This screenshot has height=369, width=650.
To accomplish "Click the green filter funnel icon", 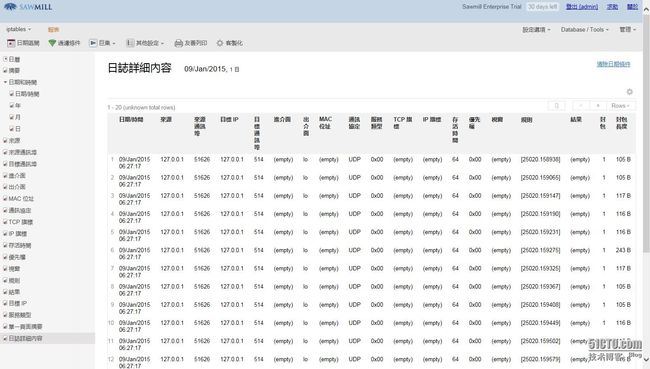I will 52,43.
